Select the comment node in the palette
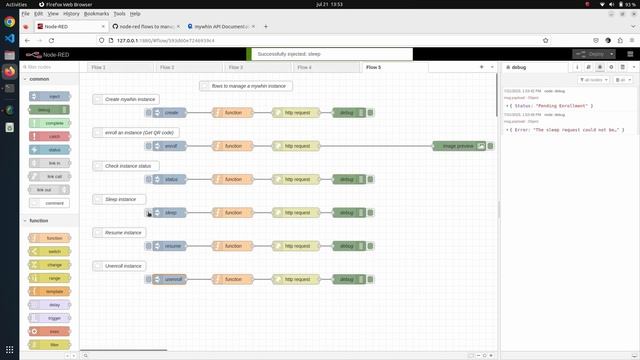 pyautogui.click(x=49, y=203)
